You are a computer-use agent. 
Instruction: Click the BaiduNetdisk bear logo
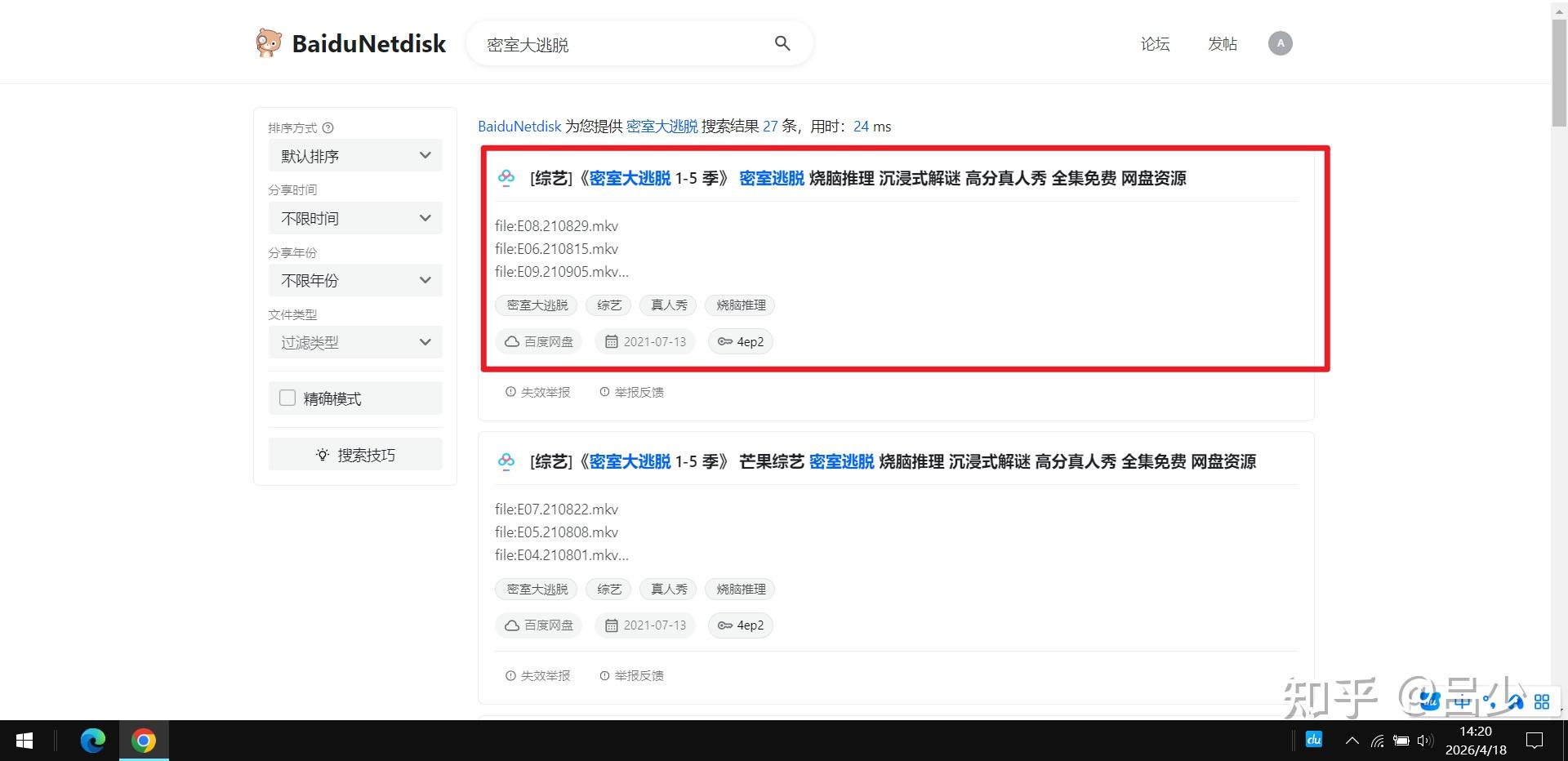(x=268, y=43)
